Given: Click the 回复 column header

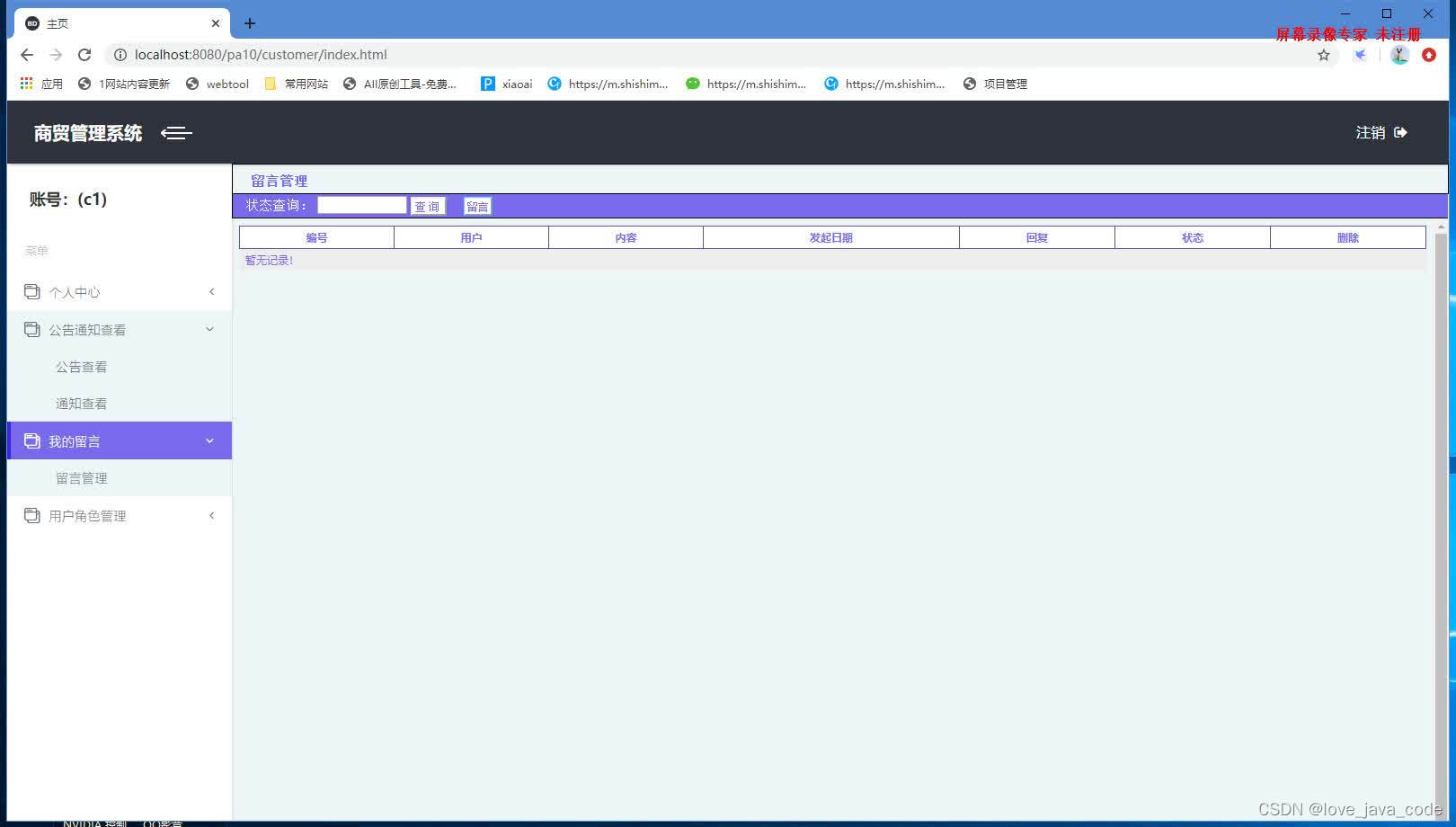Looking at the screenshot, I should click(1037, 237).
